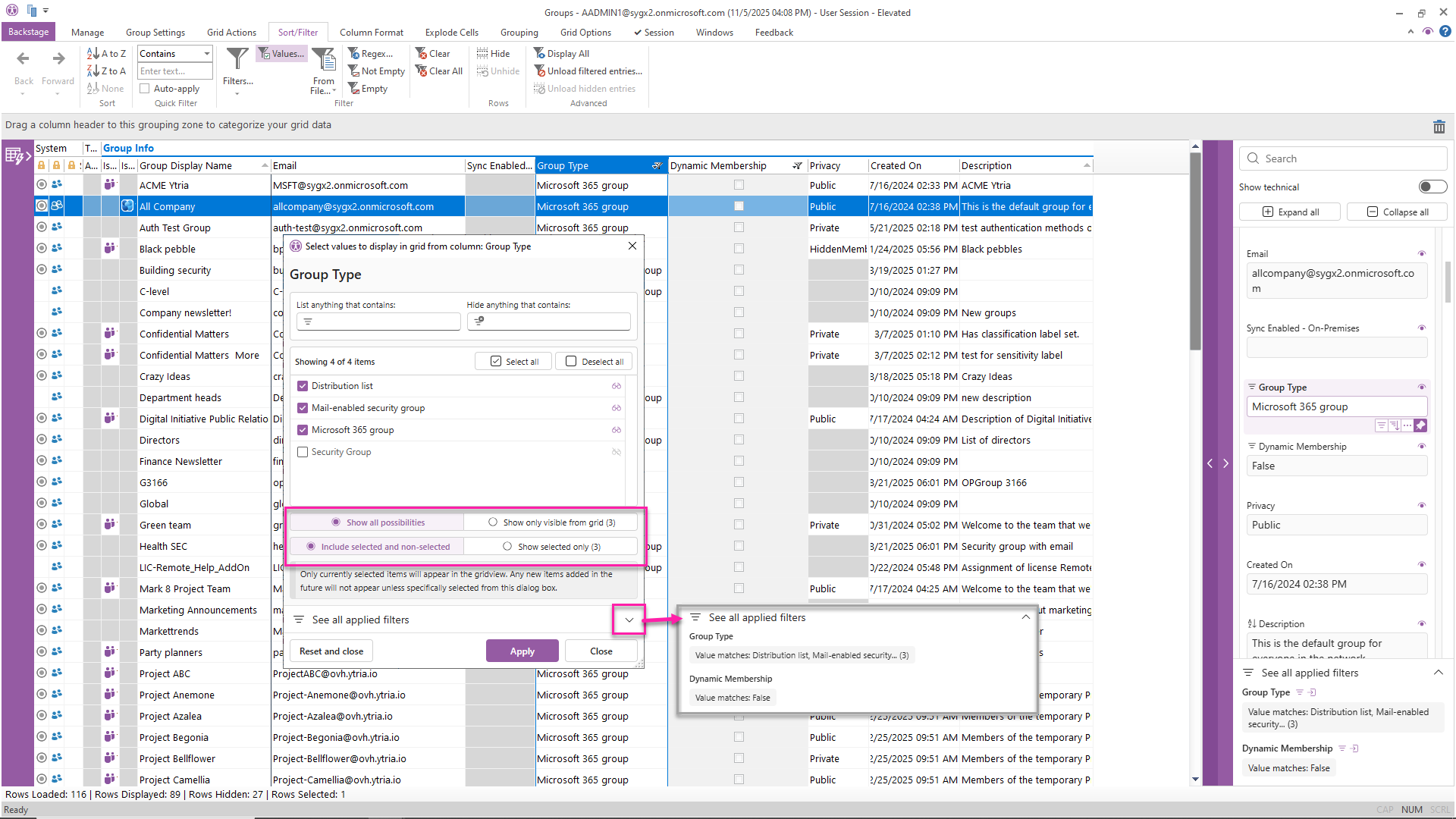1456x819 pixels.
Task: Click the Help question mark icon
Action: [x=1445, y=31]
